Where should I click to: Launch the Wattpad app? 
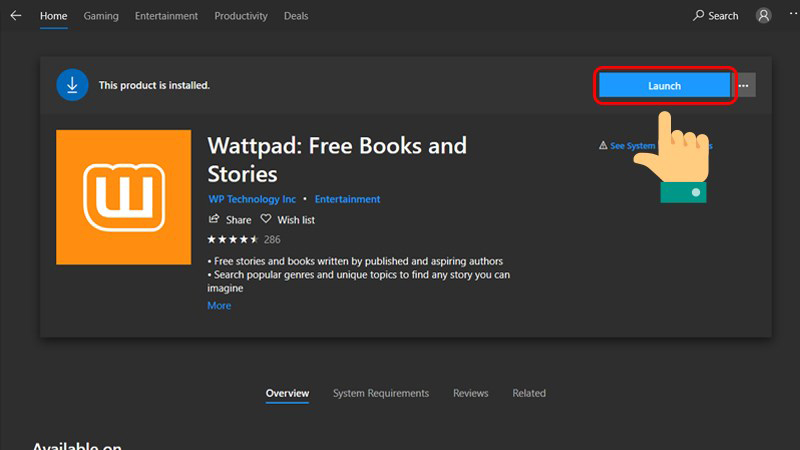click(664, 85)
